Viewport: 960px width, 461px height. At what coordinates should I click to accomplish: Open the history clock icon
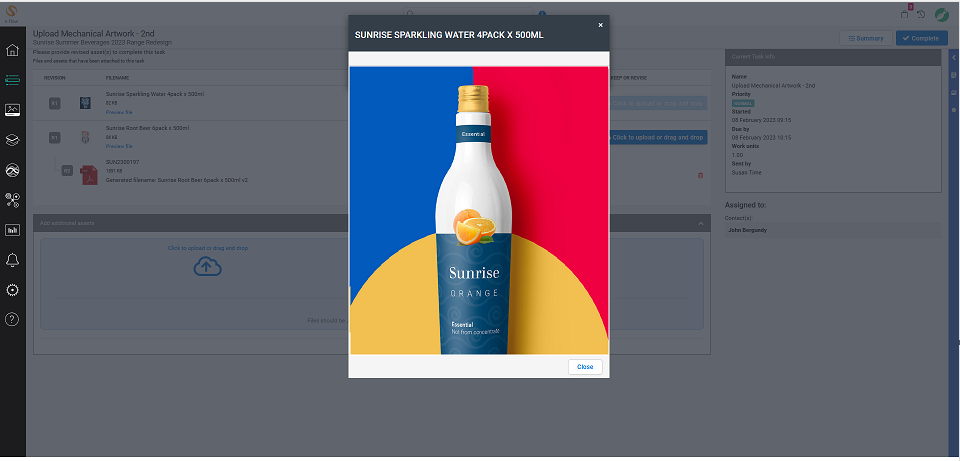(x=921, y=15)
